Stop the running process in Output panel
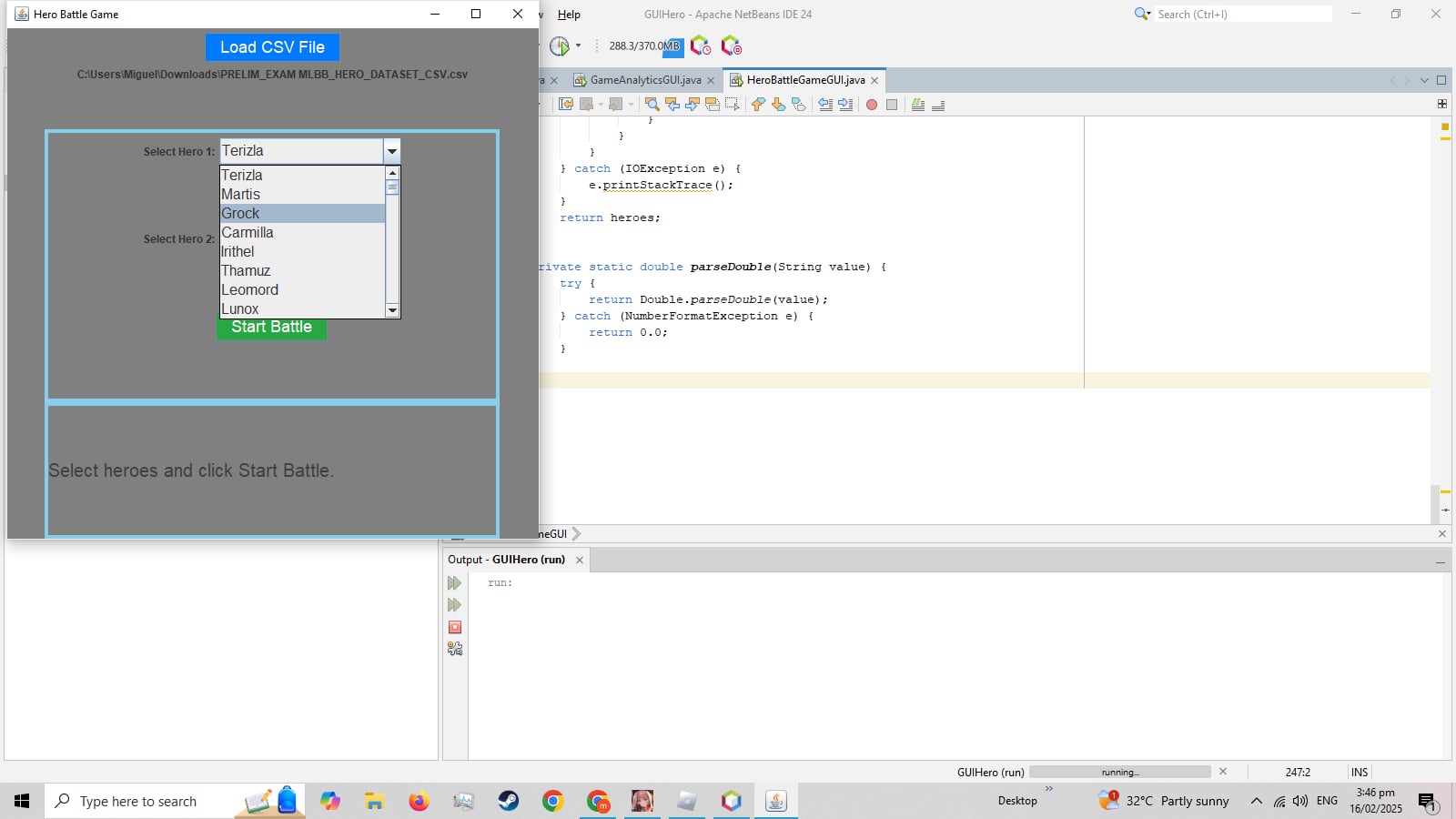This screenshot has height=819, width=1456. (x=455, y=627)
